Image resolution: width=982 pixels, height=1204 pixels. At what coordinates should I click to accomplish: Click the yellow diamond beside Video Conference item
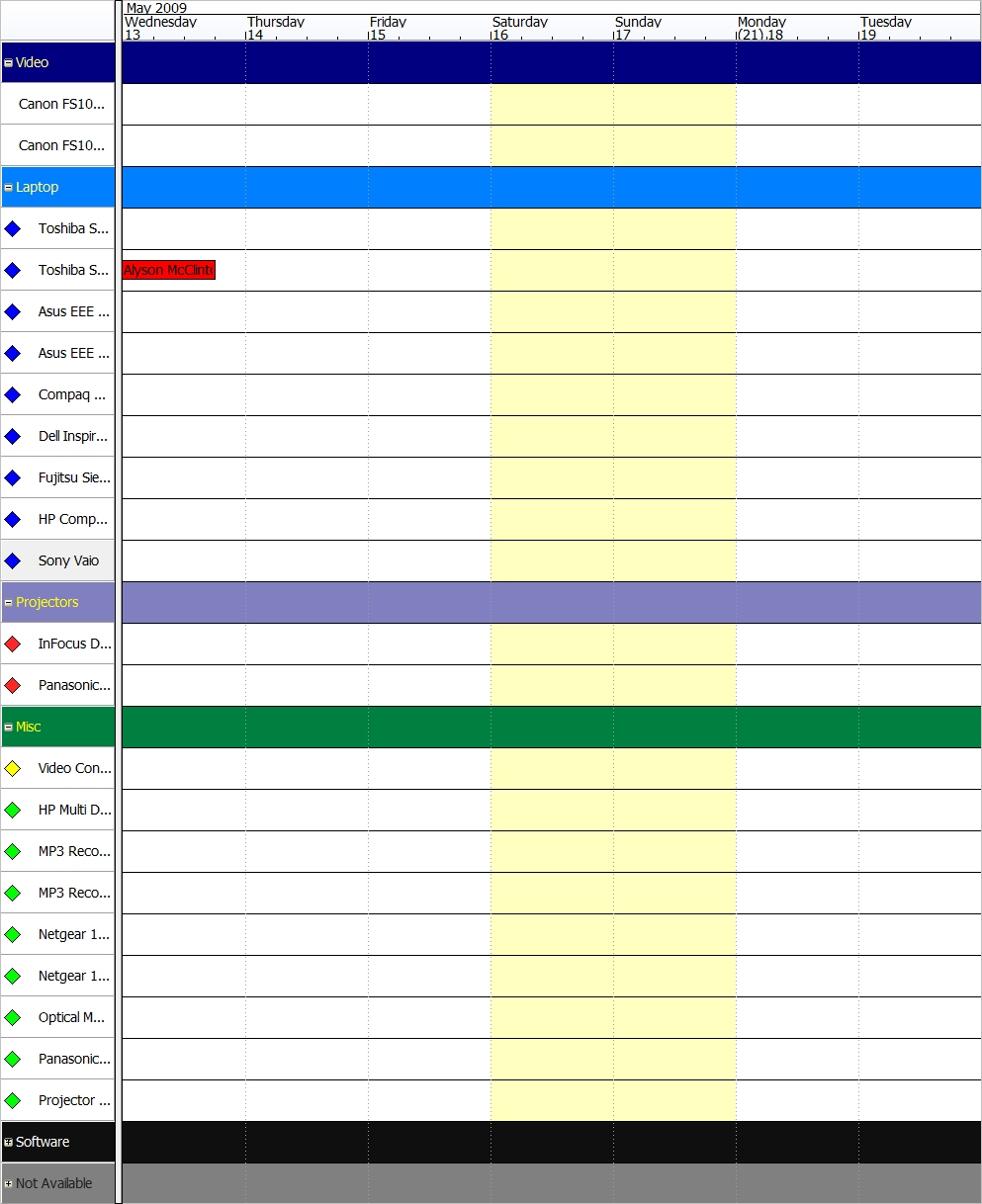click(12, 767)
